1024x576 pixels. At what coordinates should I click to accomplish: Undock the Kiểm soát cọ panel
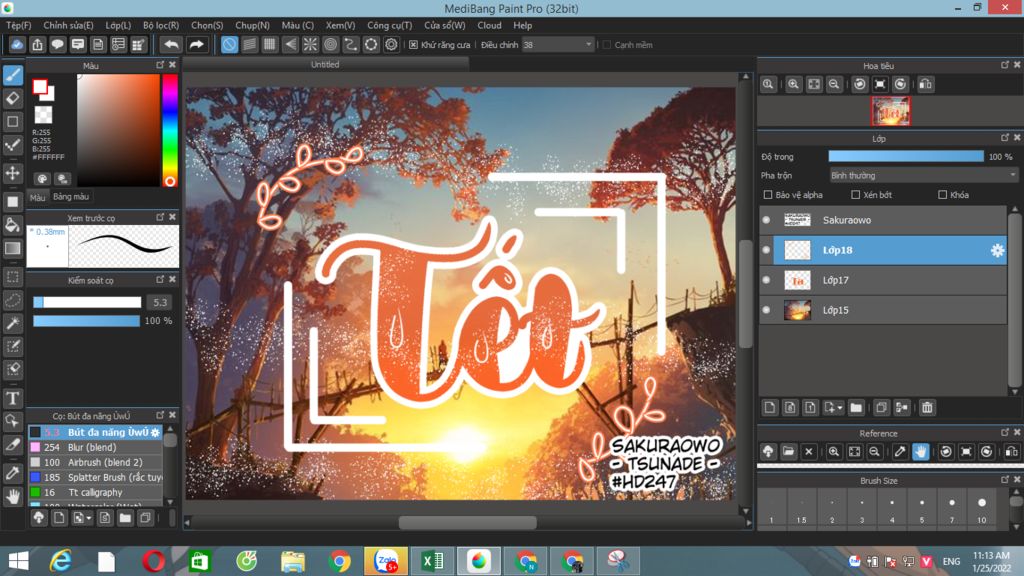(160, 280)
